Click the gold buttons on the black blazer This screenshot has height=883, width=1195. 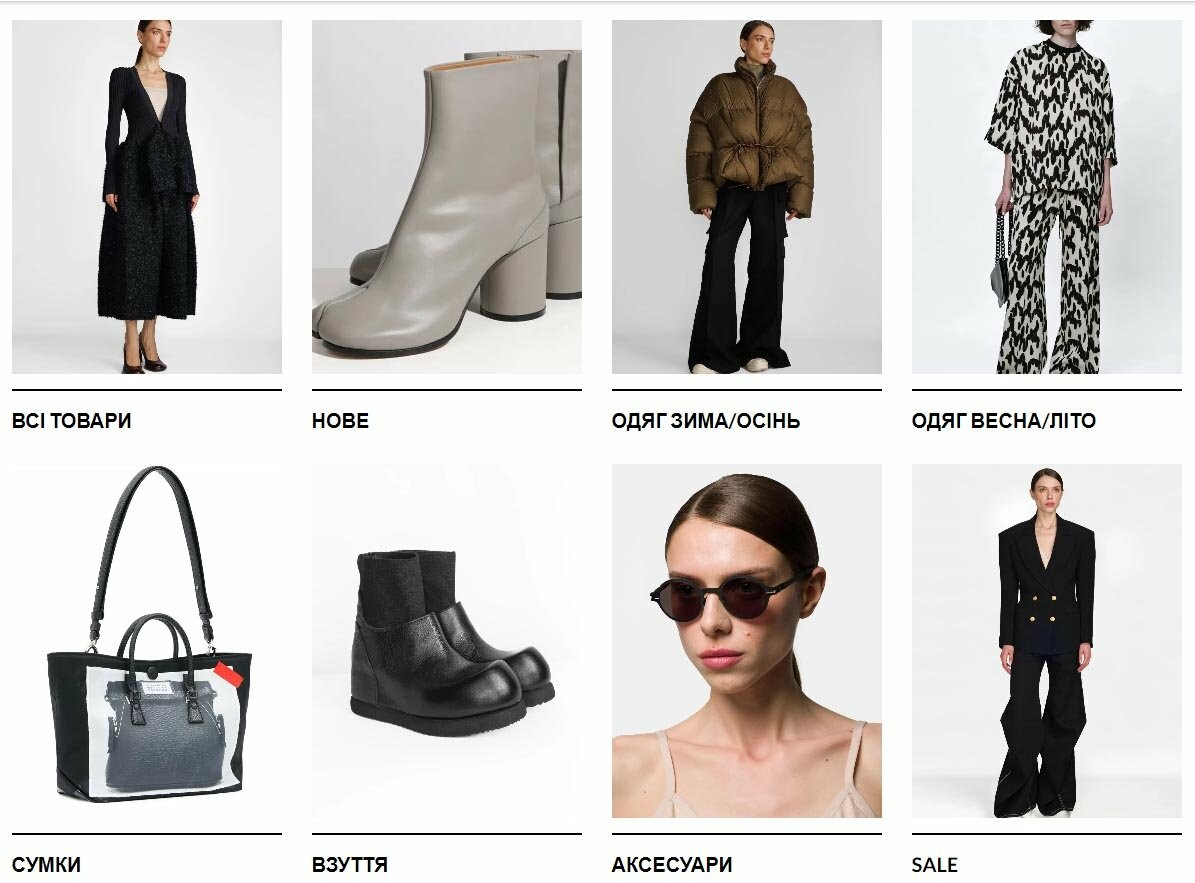[1043, 607]
